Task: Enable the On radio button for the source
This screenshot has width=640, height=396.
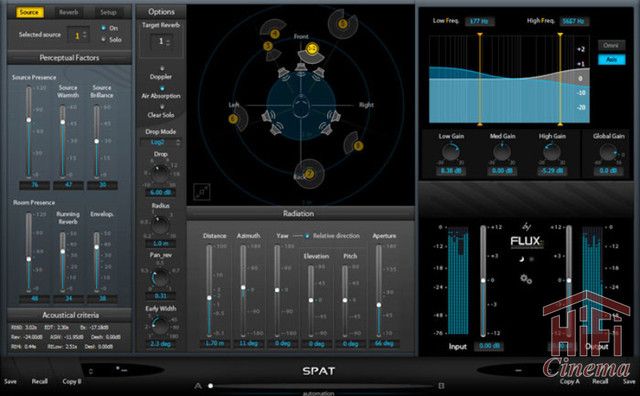Action: [104, 28]
